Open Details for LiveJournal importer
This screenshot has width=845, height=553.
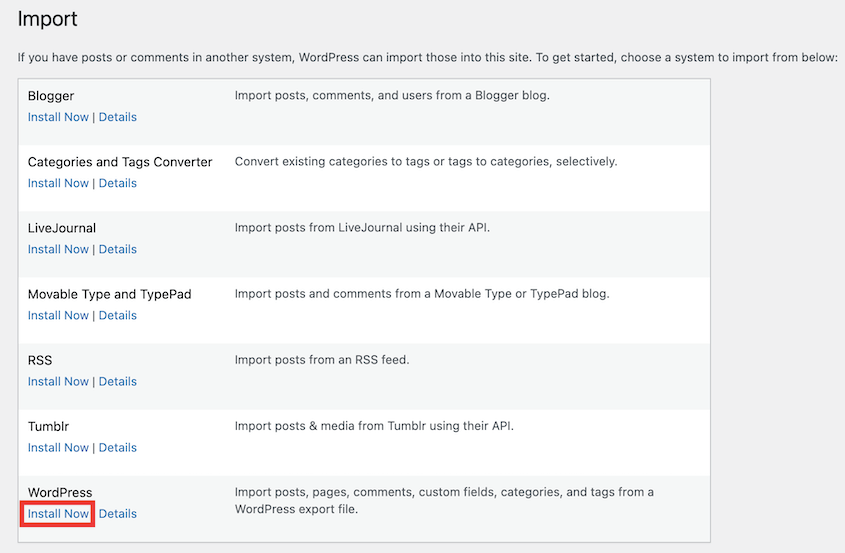click(117, 250)
